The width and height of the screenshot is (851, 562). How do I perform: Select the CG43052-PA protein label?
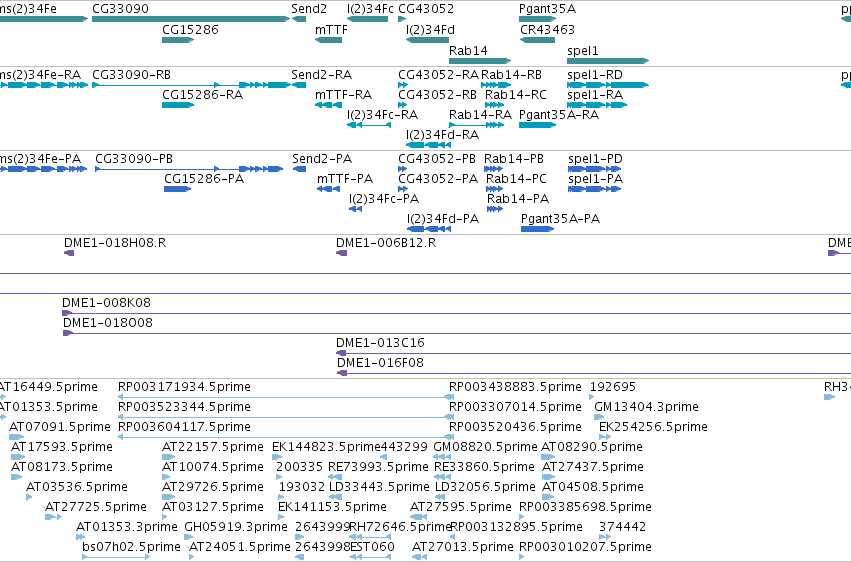438,178
